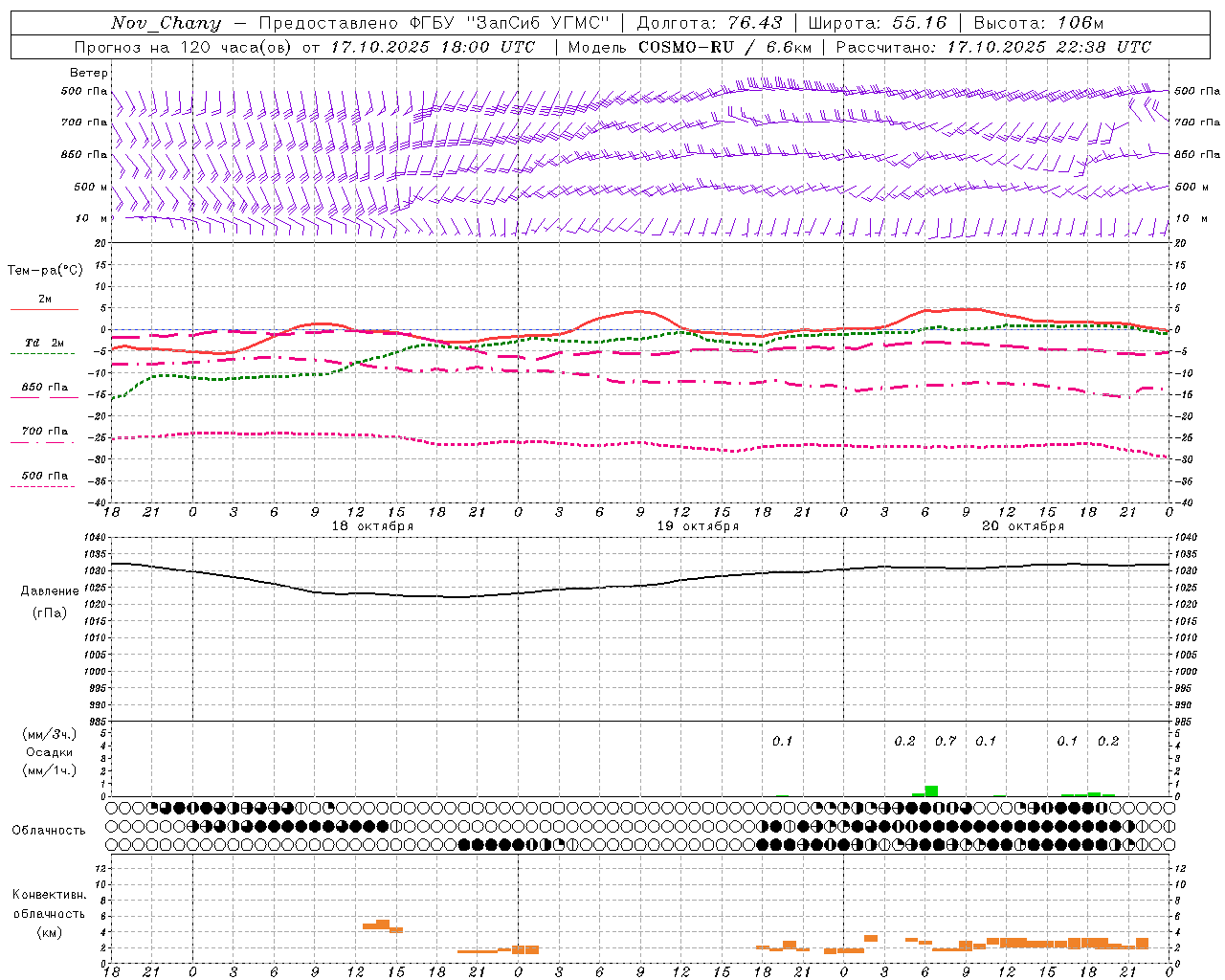
Task: Click the Конвективн. convective cloud label
Action: click(x=49, y=895)
